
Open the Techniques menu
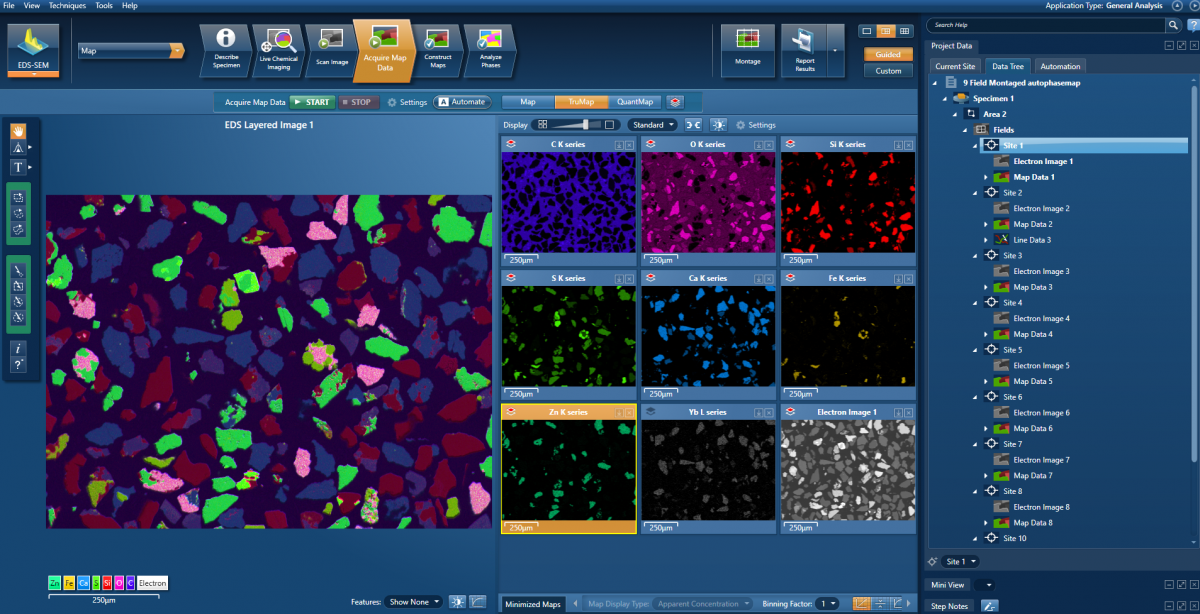[x=66, y=6]
